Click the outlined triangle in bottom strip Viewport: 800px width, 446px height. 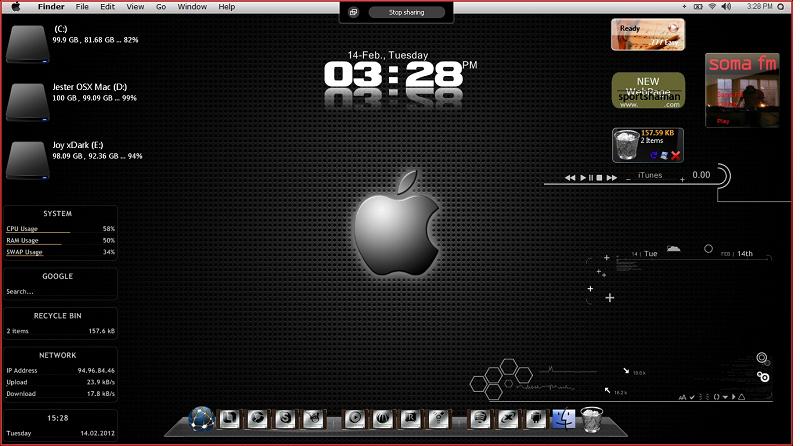click(742, 397)
